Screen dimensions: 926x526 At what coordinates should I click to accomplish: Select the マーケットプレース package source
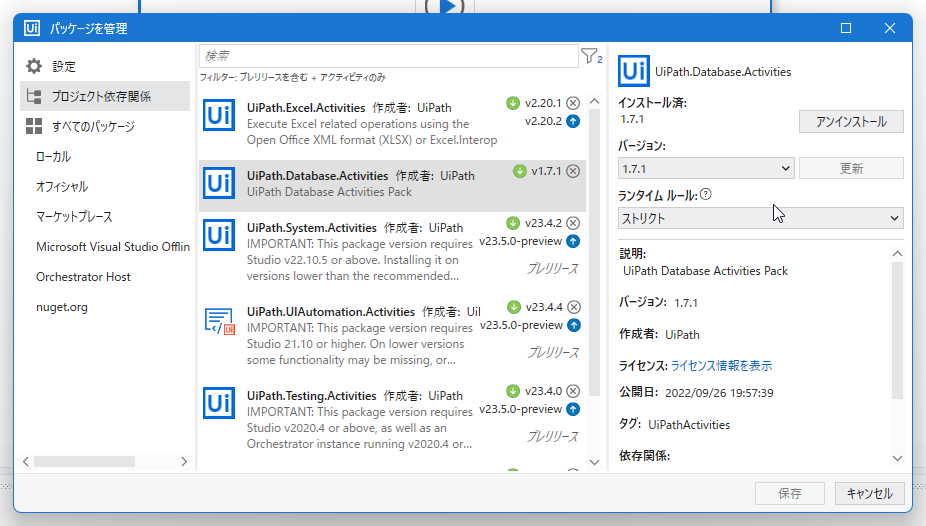pyautogui.click(x=74, y=217)
